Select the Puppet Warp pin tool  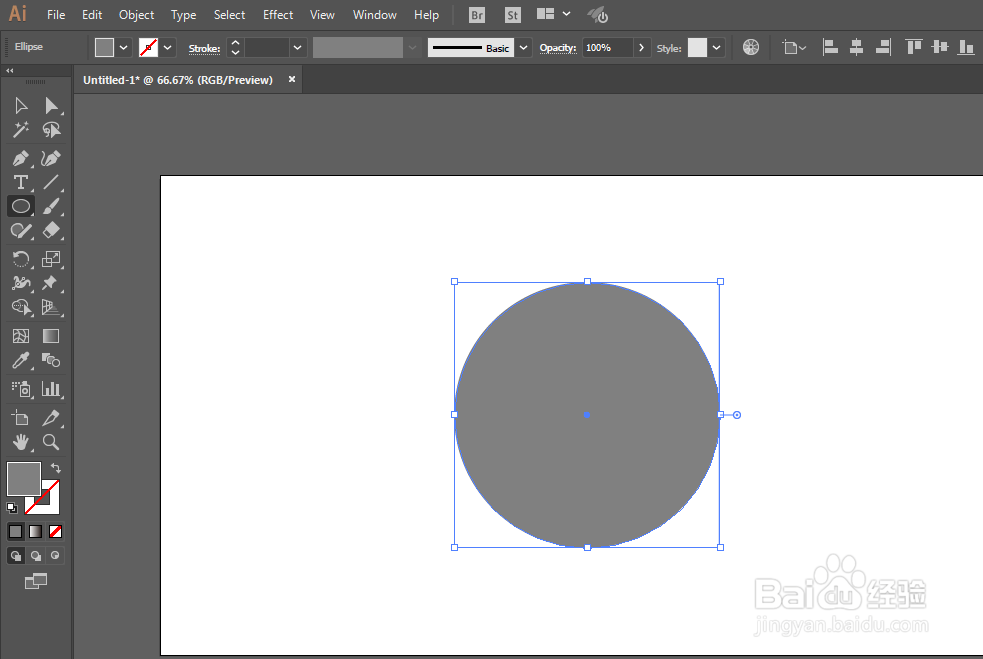(x=50, y=283)
